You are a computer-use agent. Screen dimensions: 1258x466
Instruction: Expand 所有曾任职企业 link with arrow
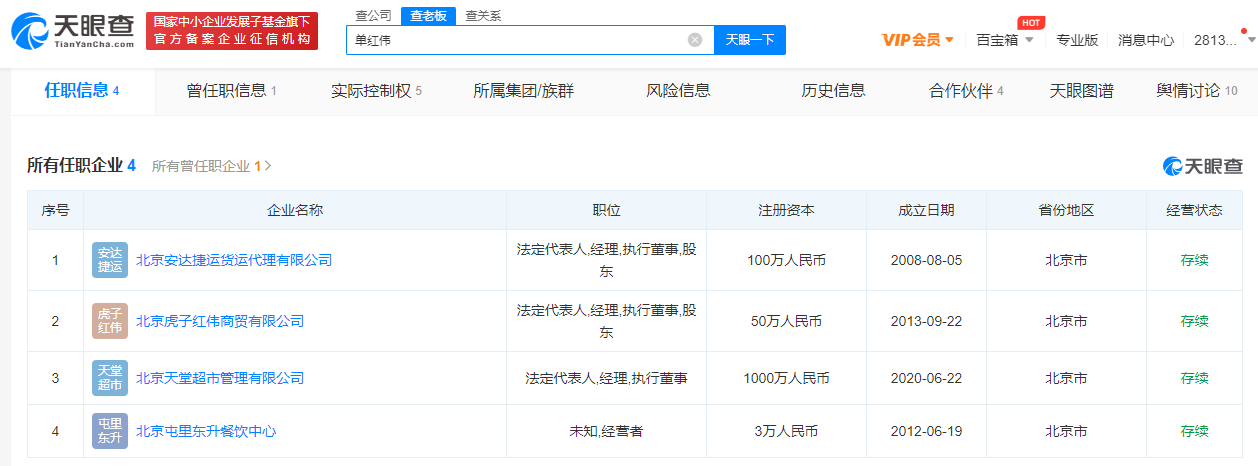point(212,166)
